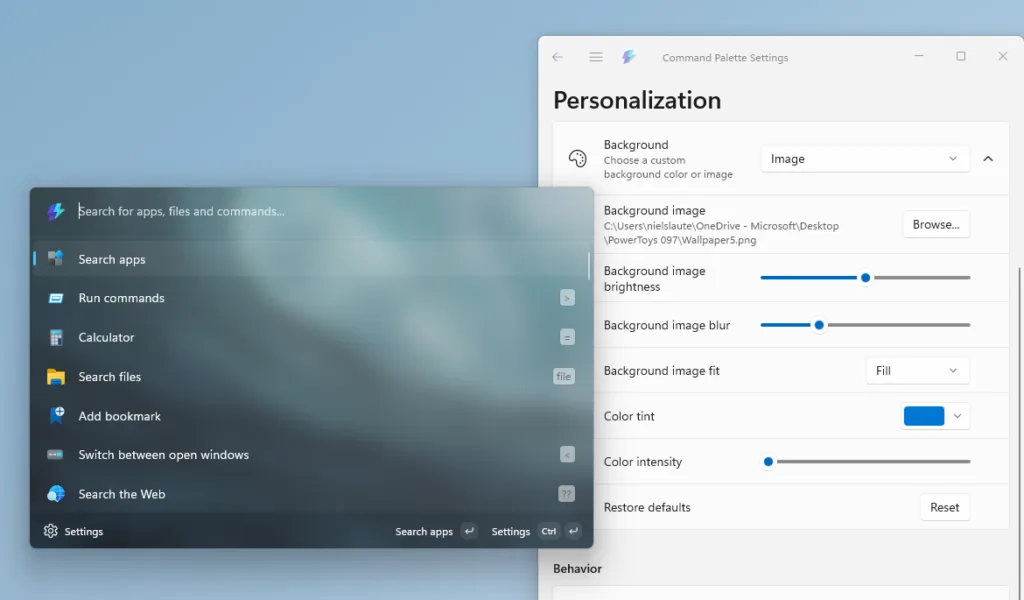Click Reset to restore defaults
1024x600 pixels.
coord(944,507)
